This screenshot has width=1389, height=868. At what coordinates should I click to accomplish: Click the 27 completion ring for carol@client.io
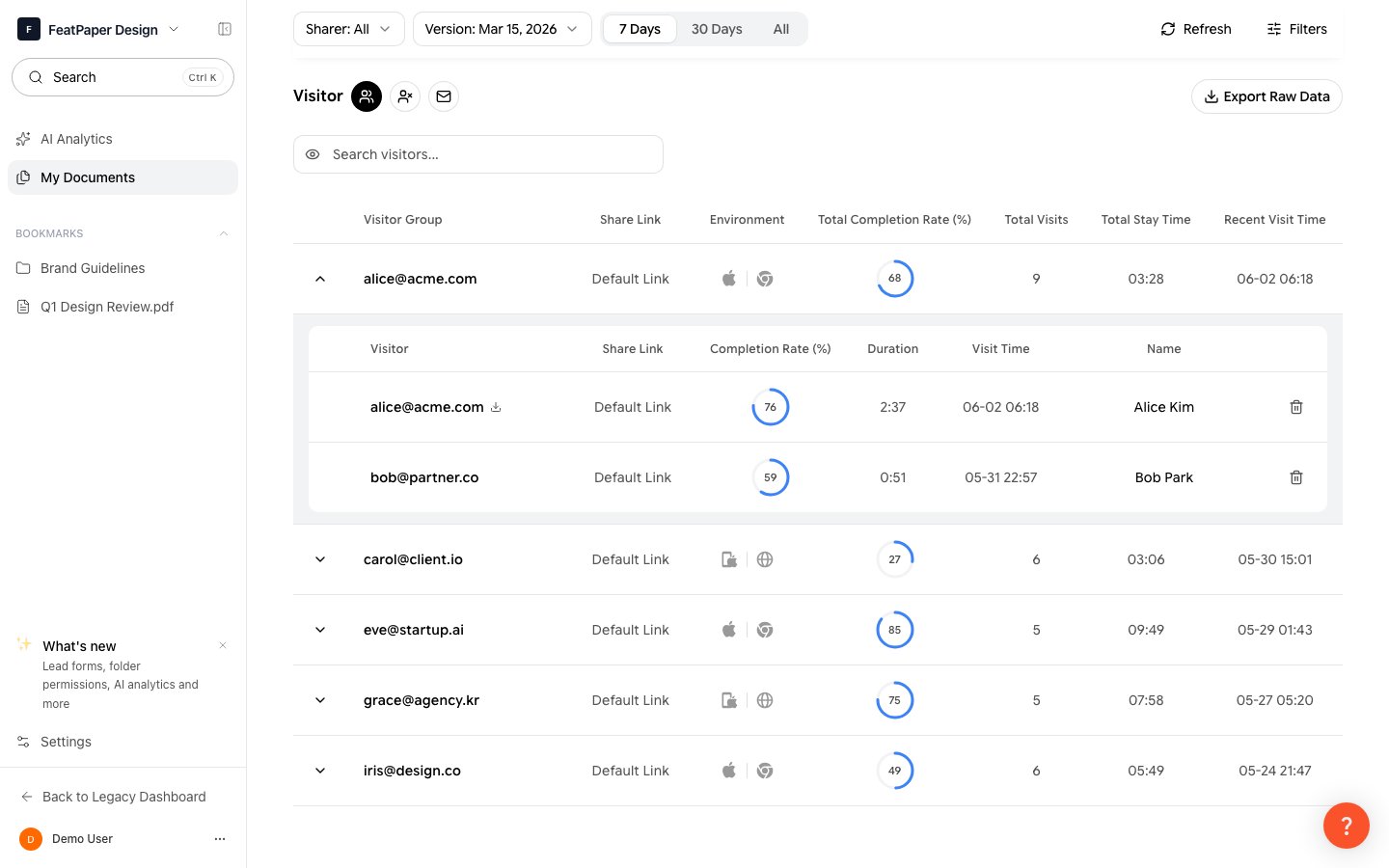(895, 559)
